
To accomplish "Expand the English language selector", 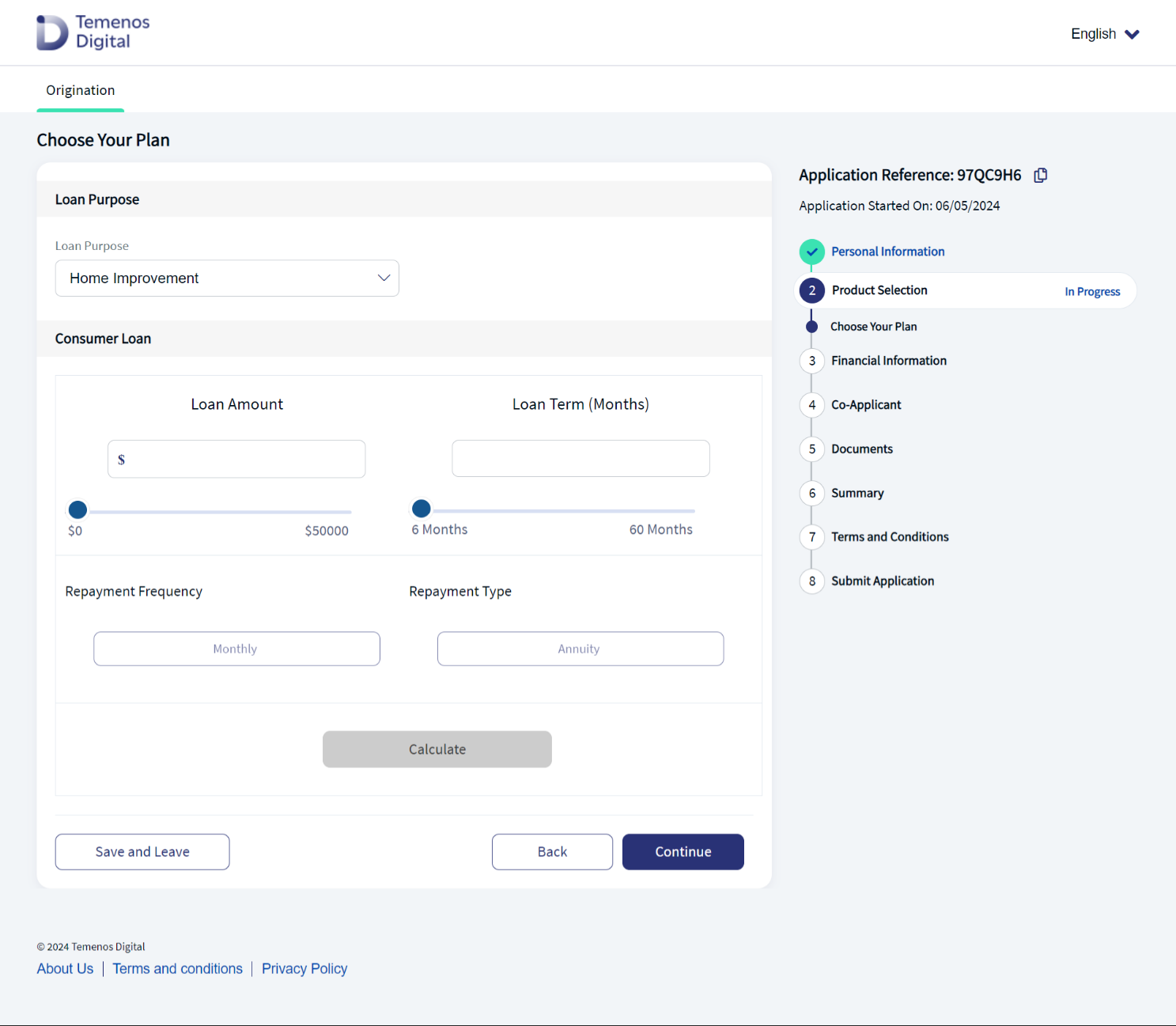I will pos(1104,34).
